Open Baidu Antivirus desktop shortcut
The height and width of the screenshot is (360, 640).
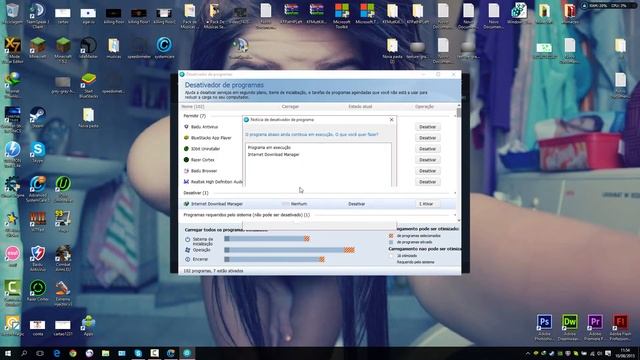coord(38,258)
